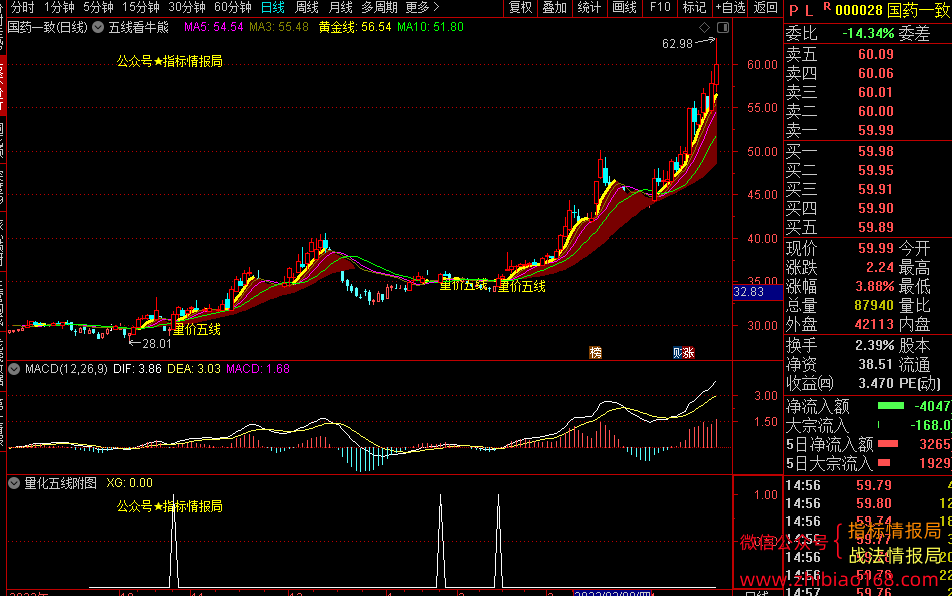Screen dimensions: 952x596
Task: Click the 涨幅 value 3.88%
Action: tap(875, 286)
